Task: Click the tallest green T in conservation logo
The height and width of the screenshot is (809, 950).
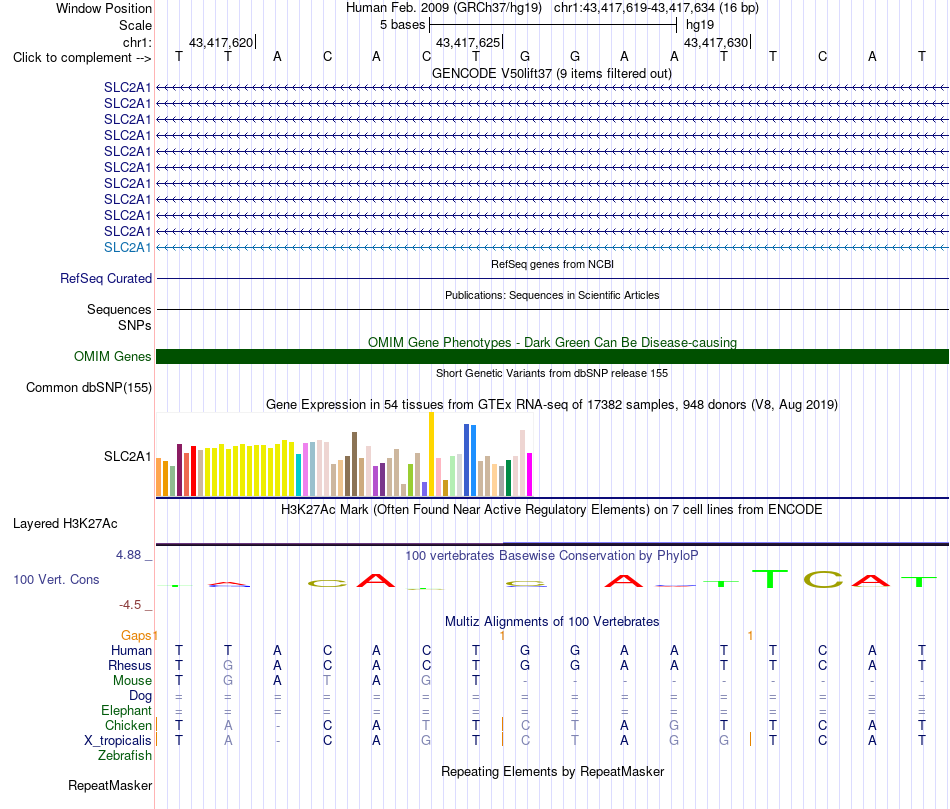Action: (769, 579)
